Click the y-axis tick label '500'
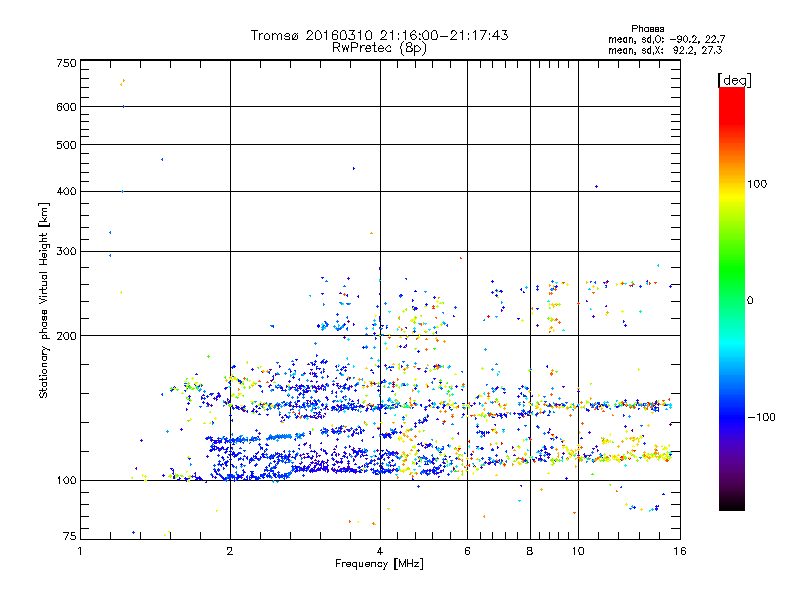Viewport: 800px width, 600px height. coord(66,145)
